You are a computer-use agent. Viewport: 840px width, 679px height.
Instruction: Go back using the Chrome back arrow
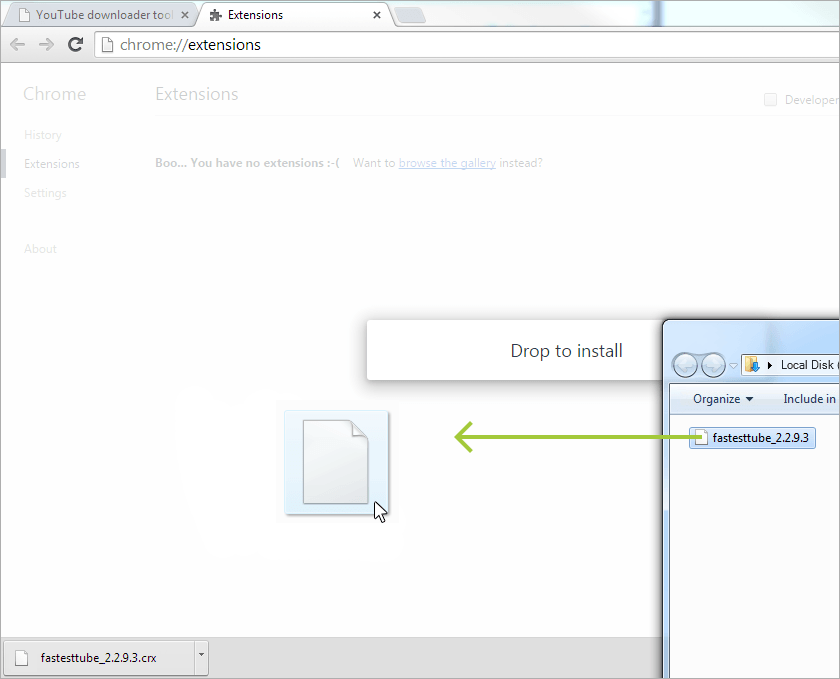(x=18, y=44)
